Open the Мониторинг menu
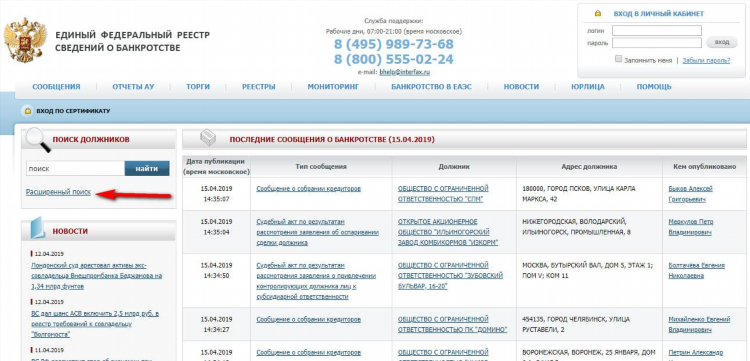This screenshot has width=750, height=361. coord(333,87)
